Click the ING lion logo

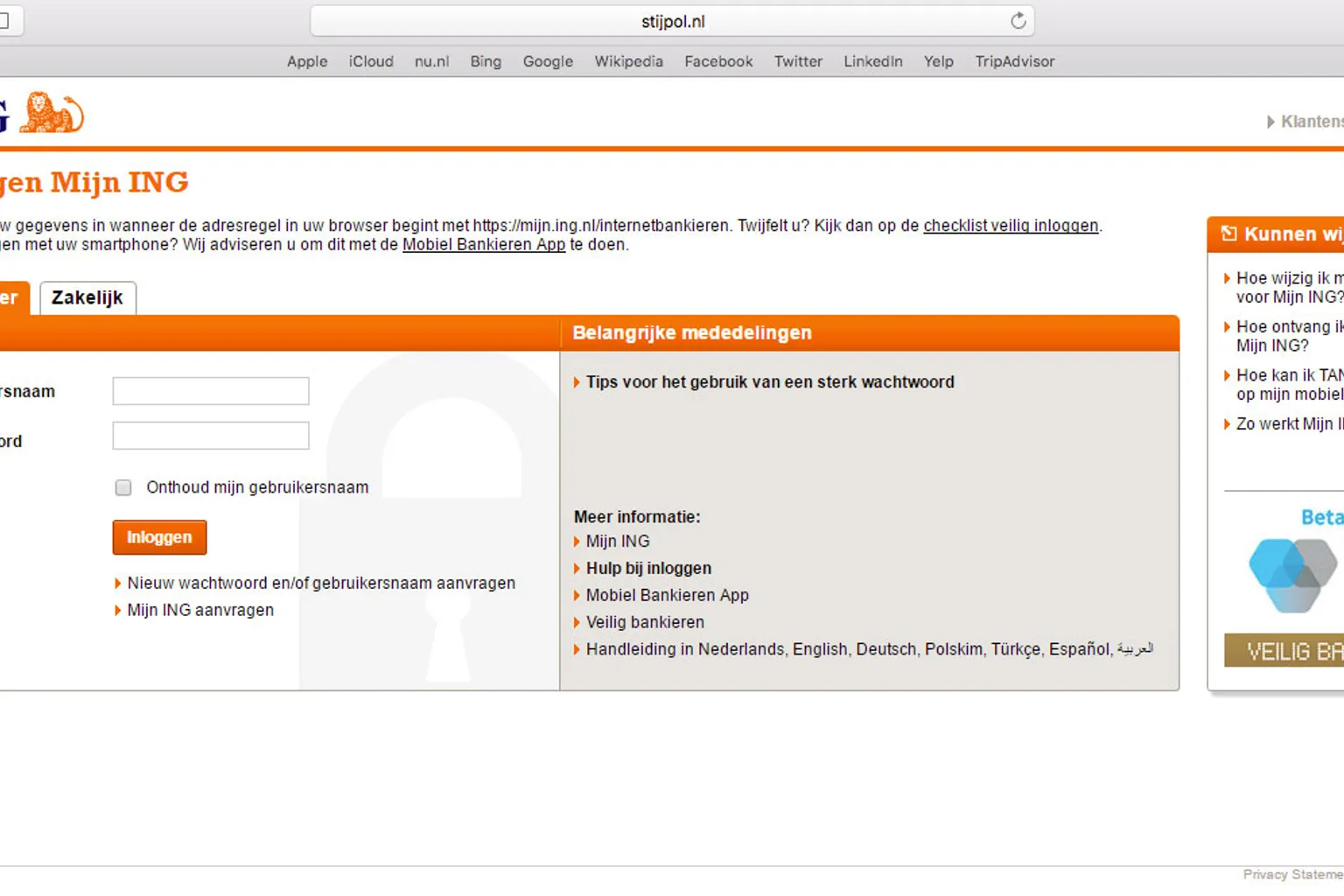51,113
